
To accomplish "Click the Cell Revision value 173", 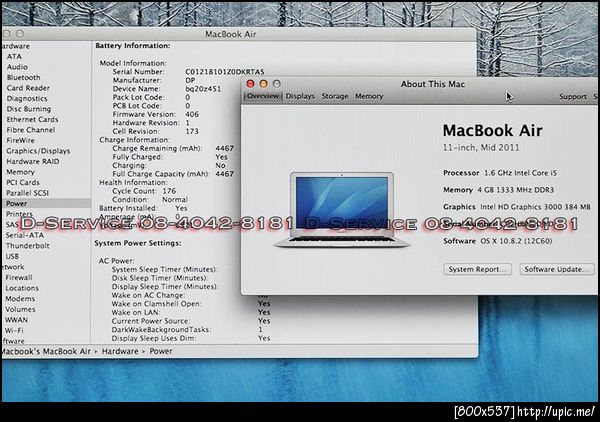I will [x=192, y=131].
